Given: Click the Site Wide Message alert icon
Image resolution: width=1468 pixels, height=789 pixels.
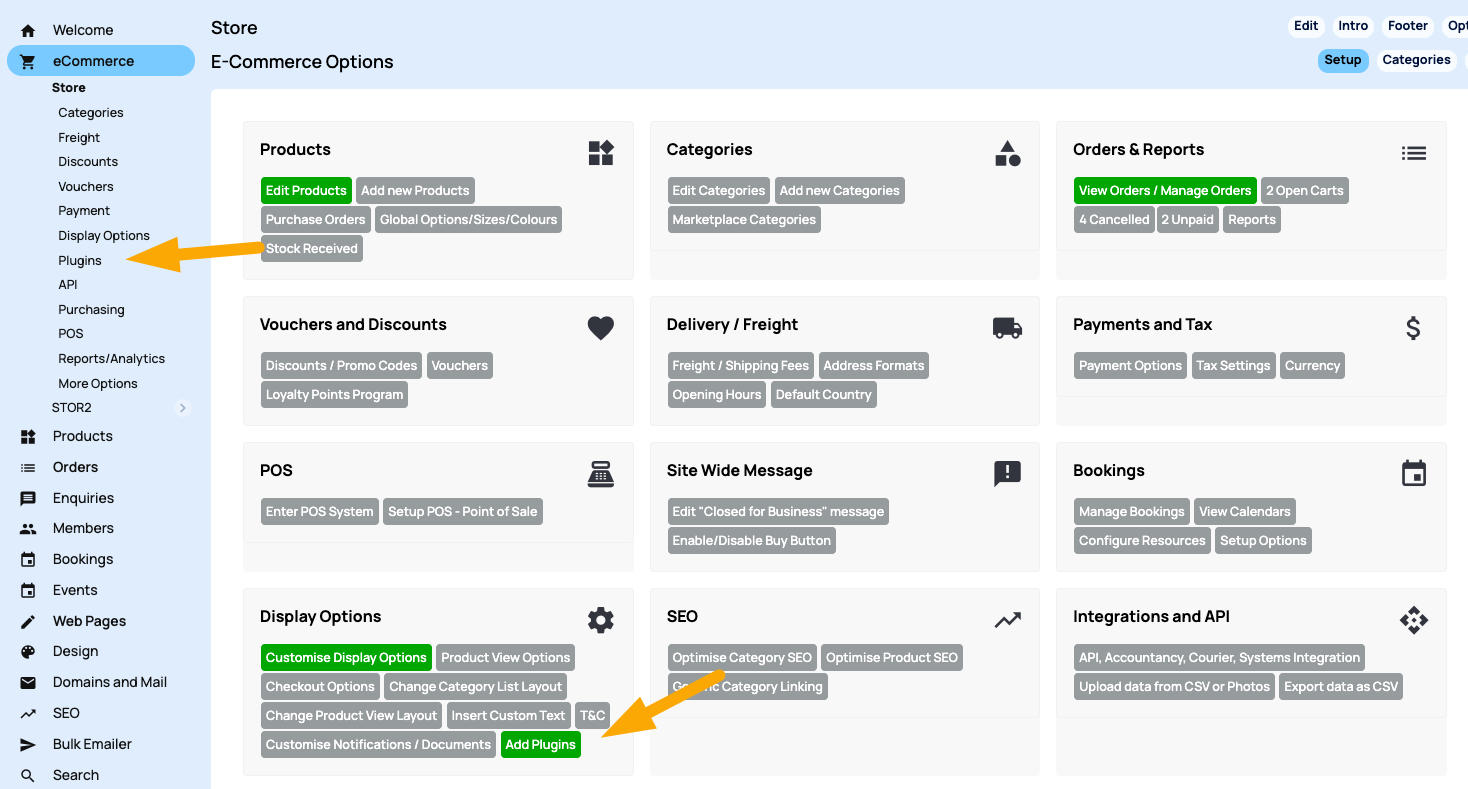Looking at the screenshot, I should (x=1007, y=474).
